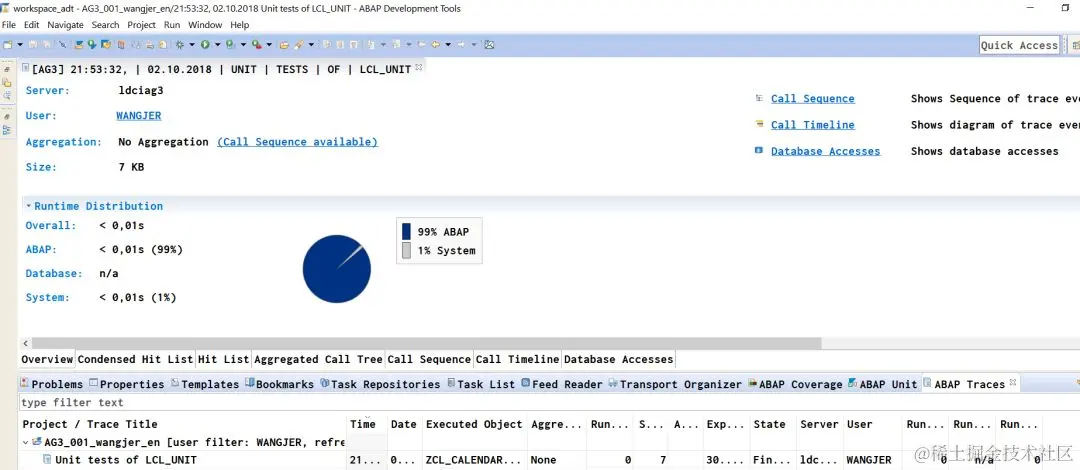1080x470 pixels.
Task: Open the Run configurations dropdown arrow
Action: pos(218,45)
